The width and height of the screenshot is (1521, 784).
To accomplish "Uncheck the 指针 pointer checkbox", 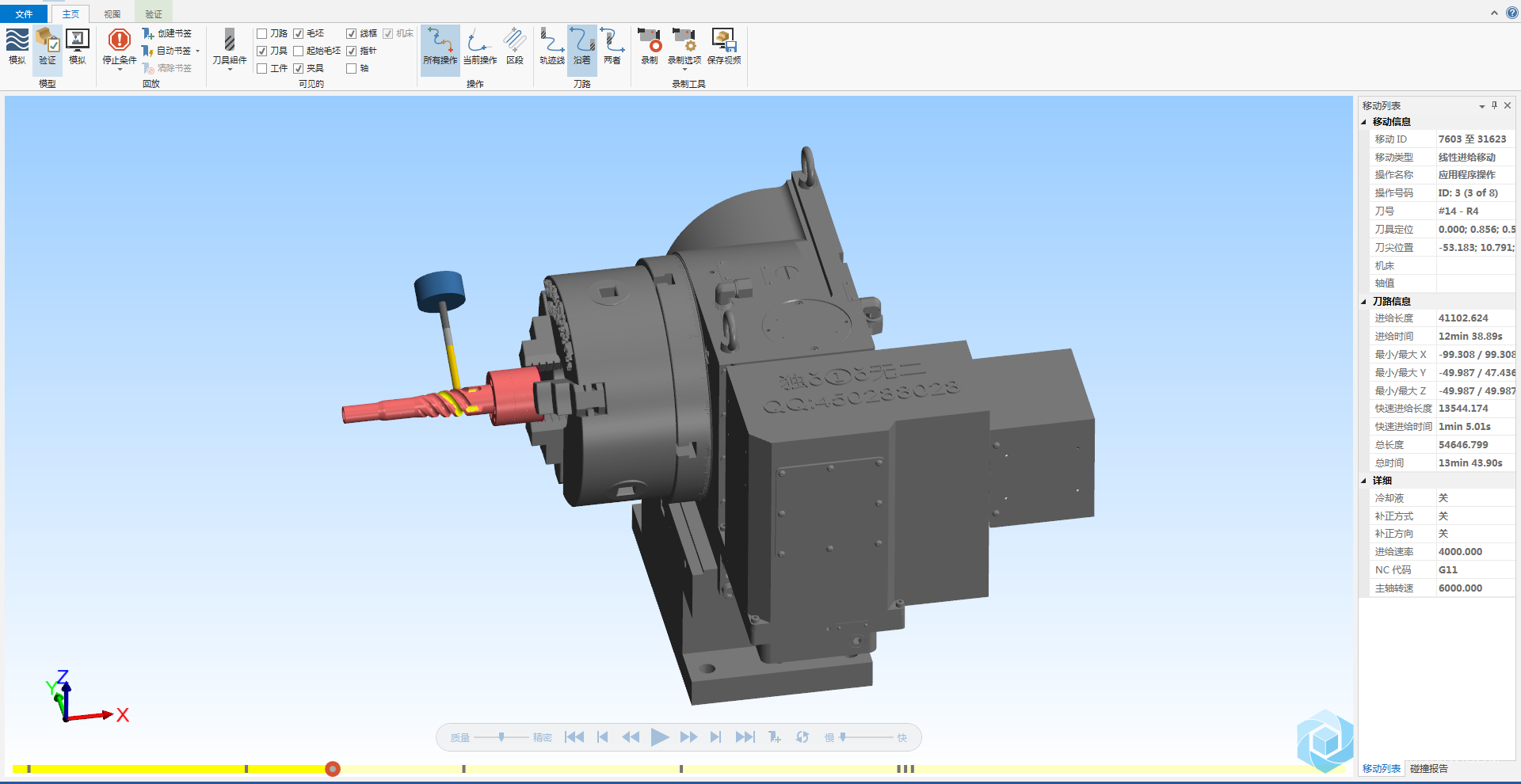I will [352, 51].
